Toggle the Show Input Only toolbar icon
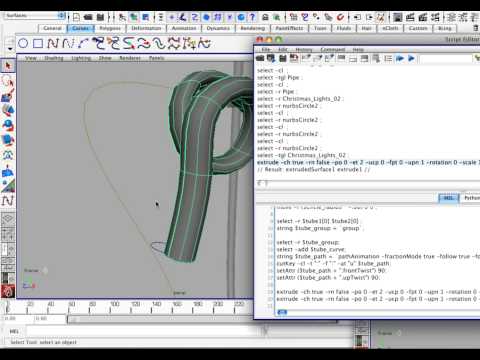 click(x=353, y=59)
